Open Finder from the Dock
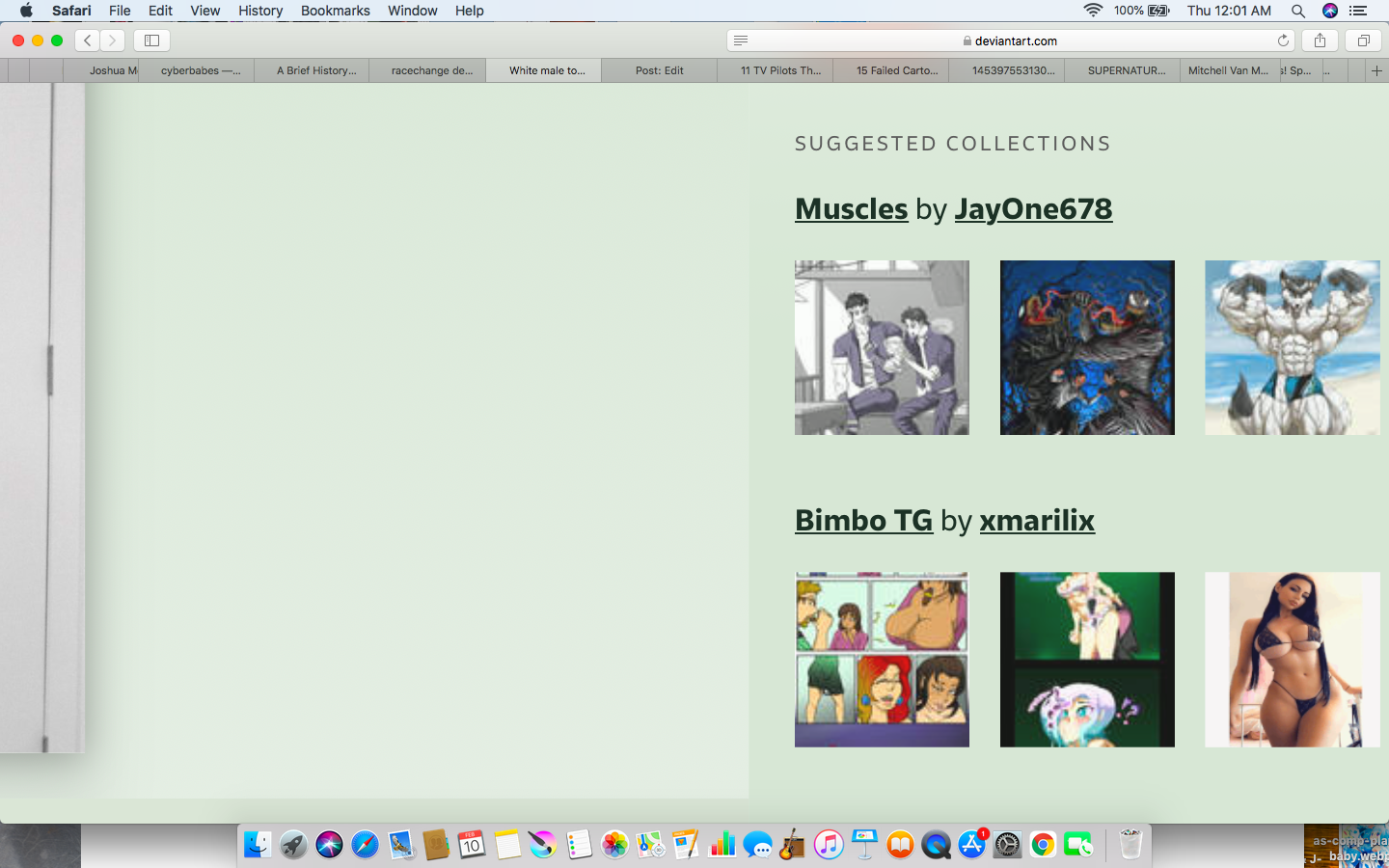This screenshot has height=868, width=1389. (258, 845)
